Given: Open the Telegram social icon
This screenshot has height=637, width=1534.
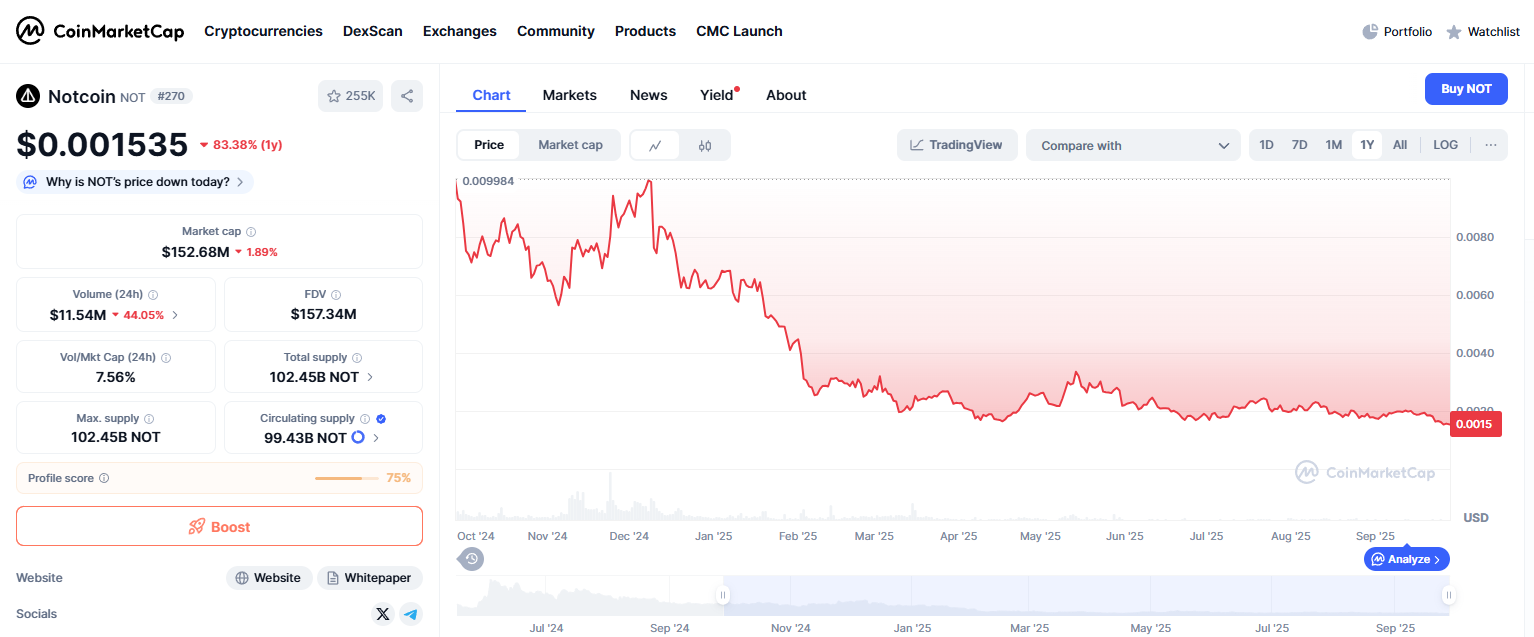Looking at the screenshot, I should pos(410,614).
